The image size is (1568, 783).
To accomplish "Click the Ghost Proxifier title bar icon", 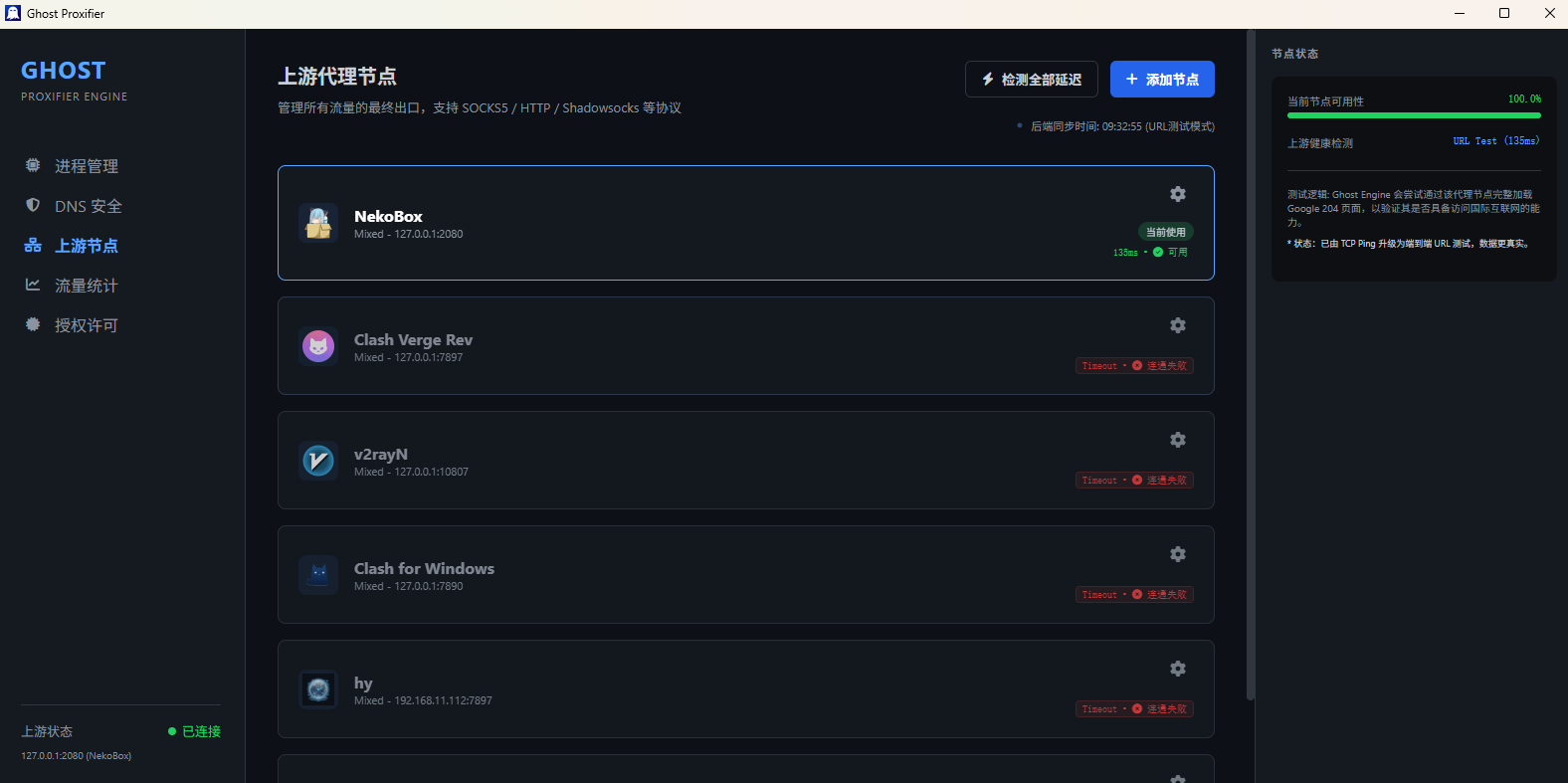I will pyautogui.click(x=13, y=13).
